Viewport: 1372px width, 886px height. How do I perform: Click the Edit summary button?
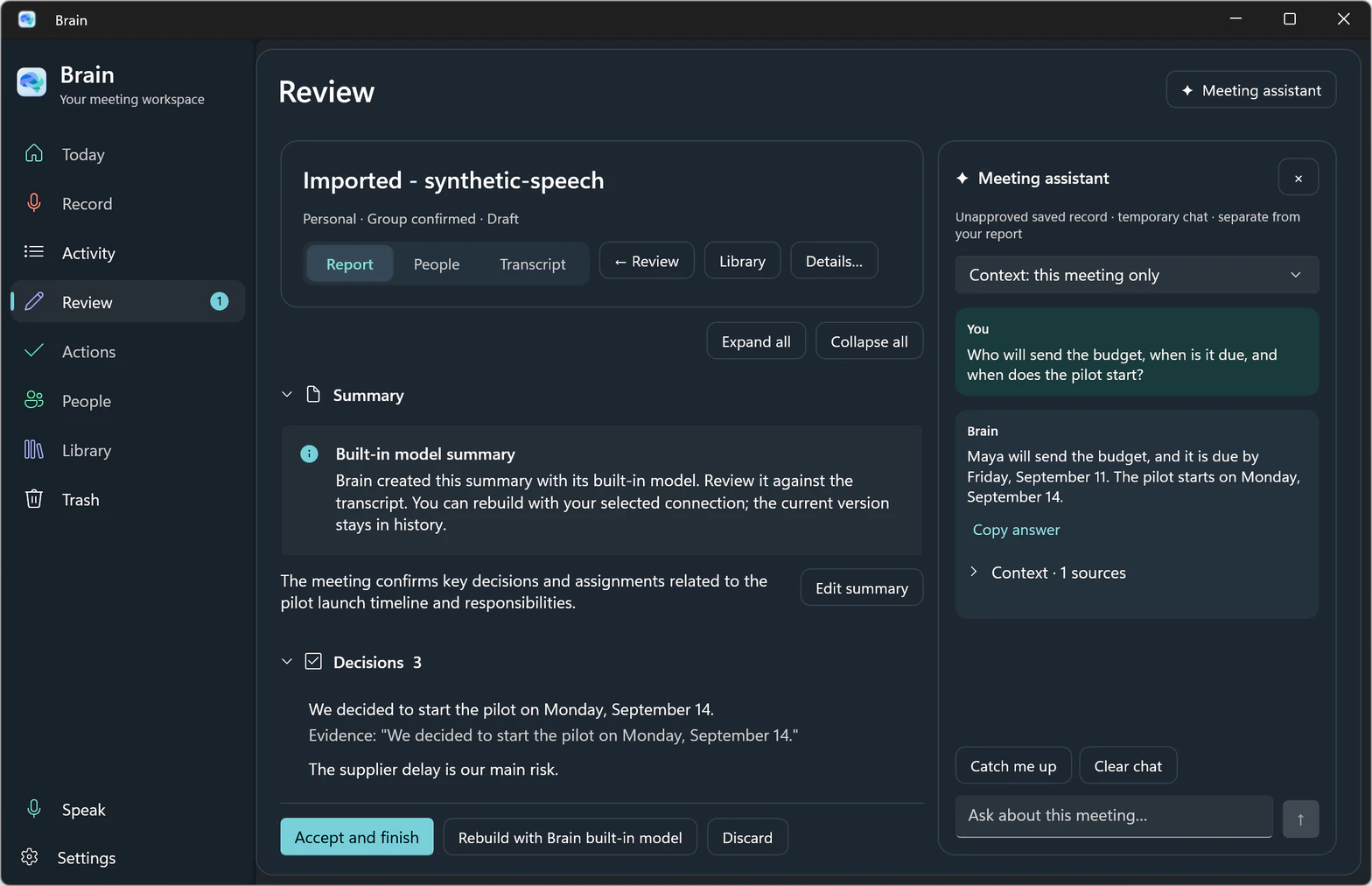click(862, 587)
